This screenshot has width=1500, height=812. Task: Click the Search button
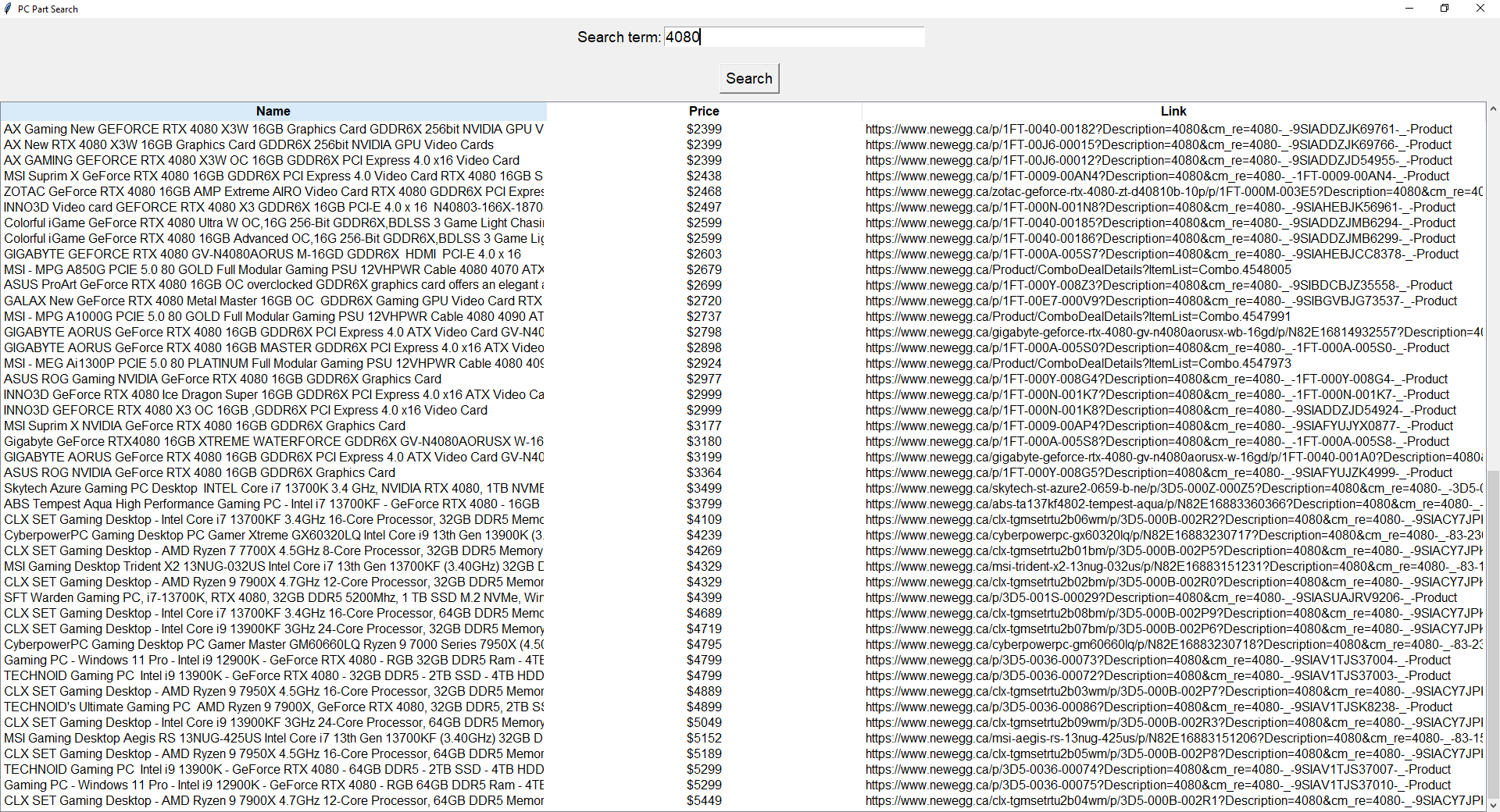(749, 78)
